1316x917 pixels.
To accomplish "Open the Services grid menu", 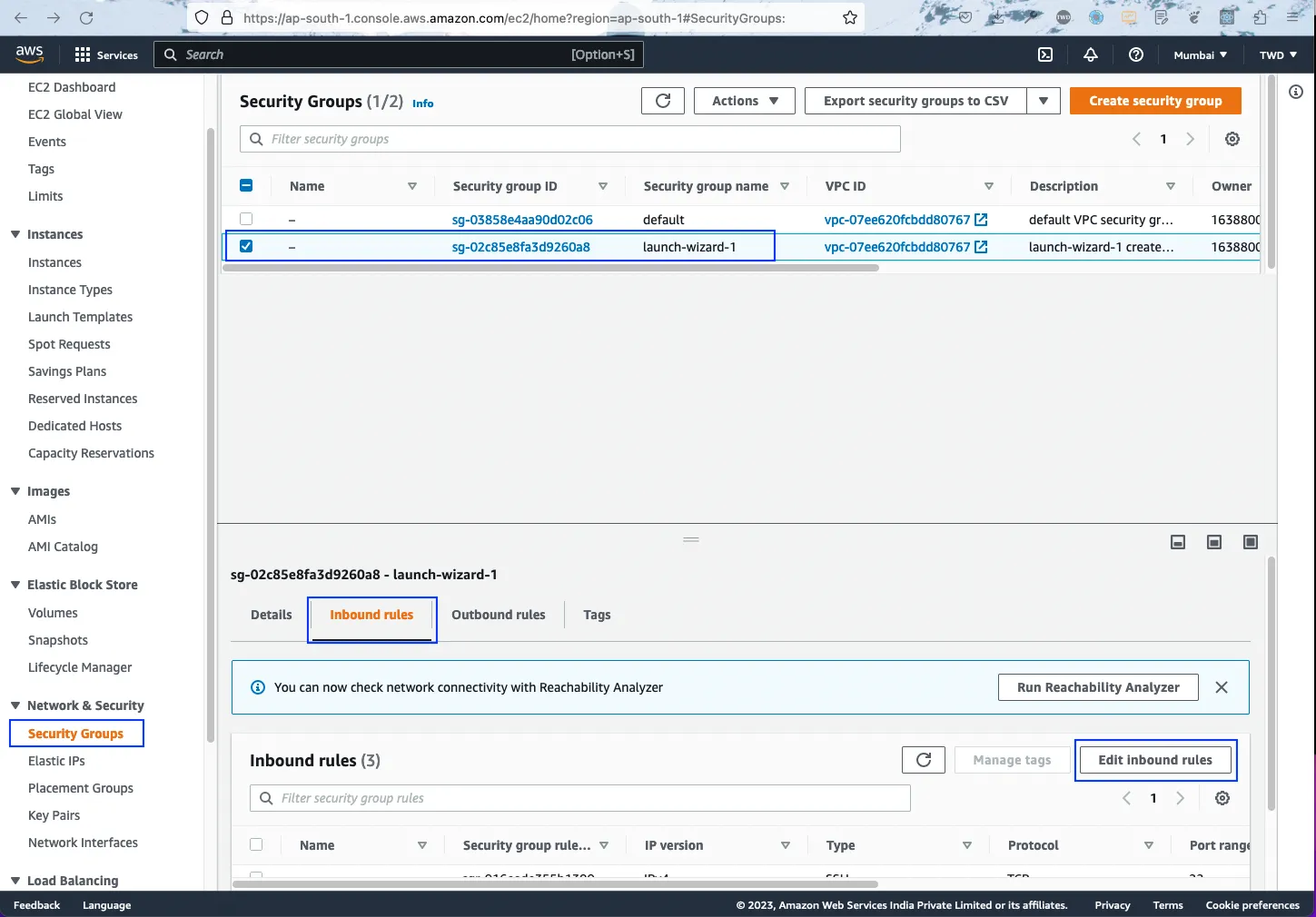I will click(106, 54).
